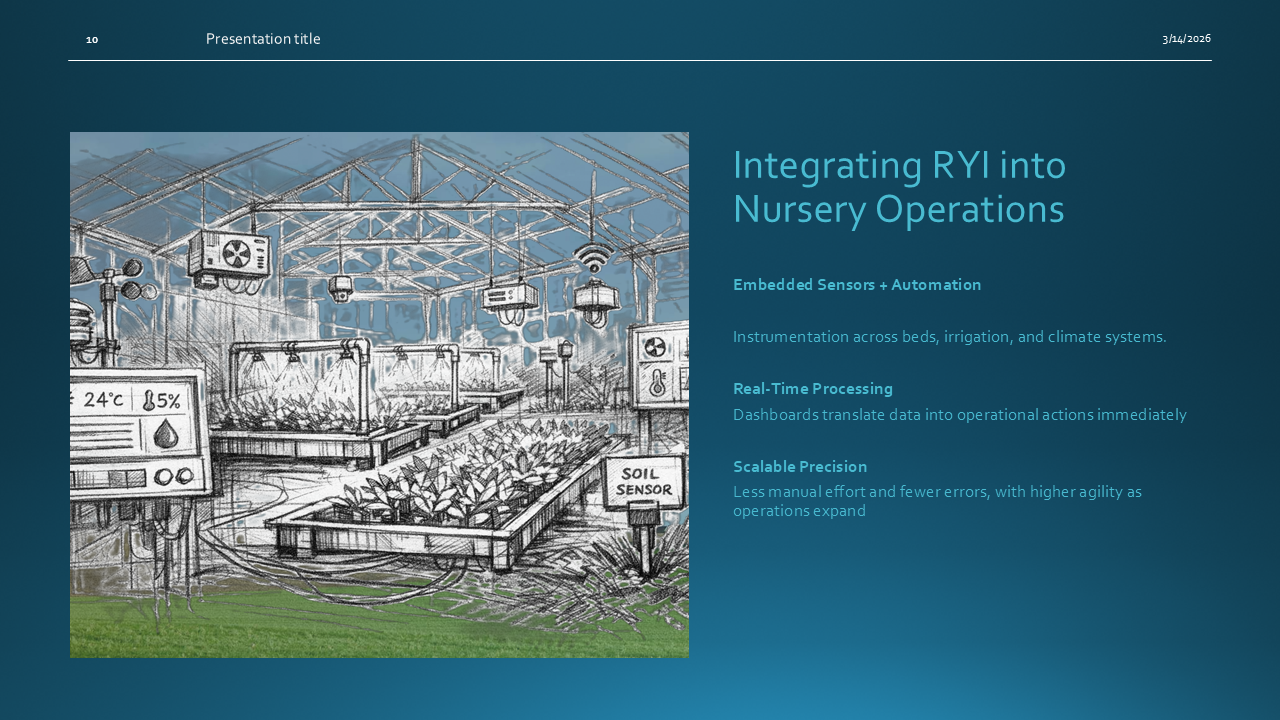Click the slide title Integrating RYI into Nursery Operations
1280x720 pixels.
[899, 187]
